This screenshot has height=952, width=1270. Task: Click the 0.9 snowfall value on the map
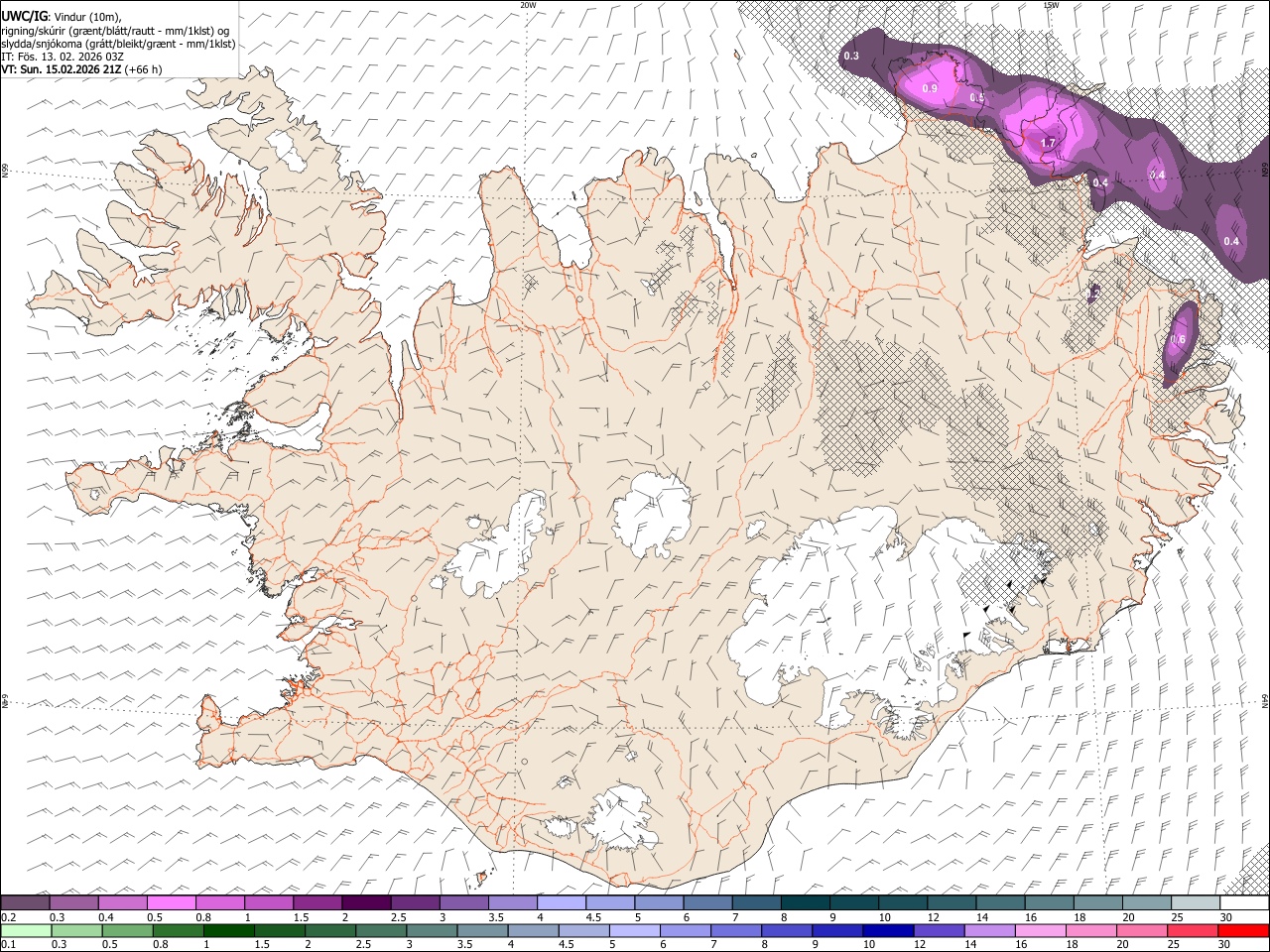click(x=930, y=89)
